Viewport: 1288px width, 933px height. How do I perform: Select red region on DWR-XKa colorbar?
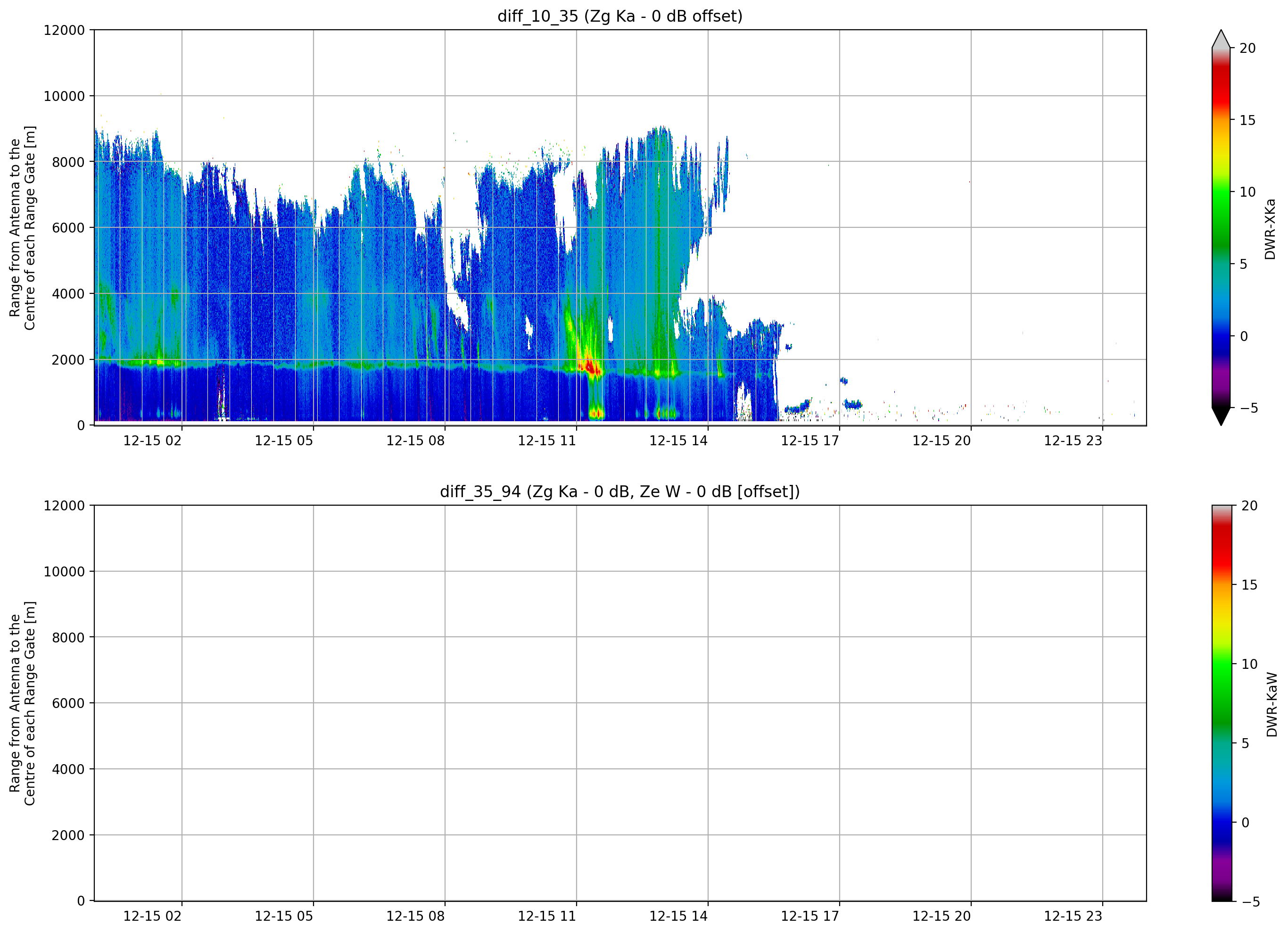tap(1221, 85)
